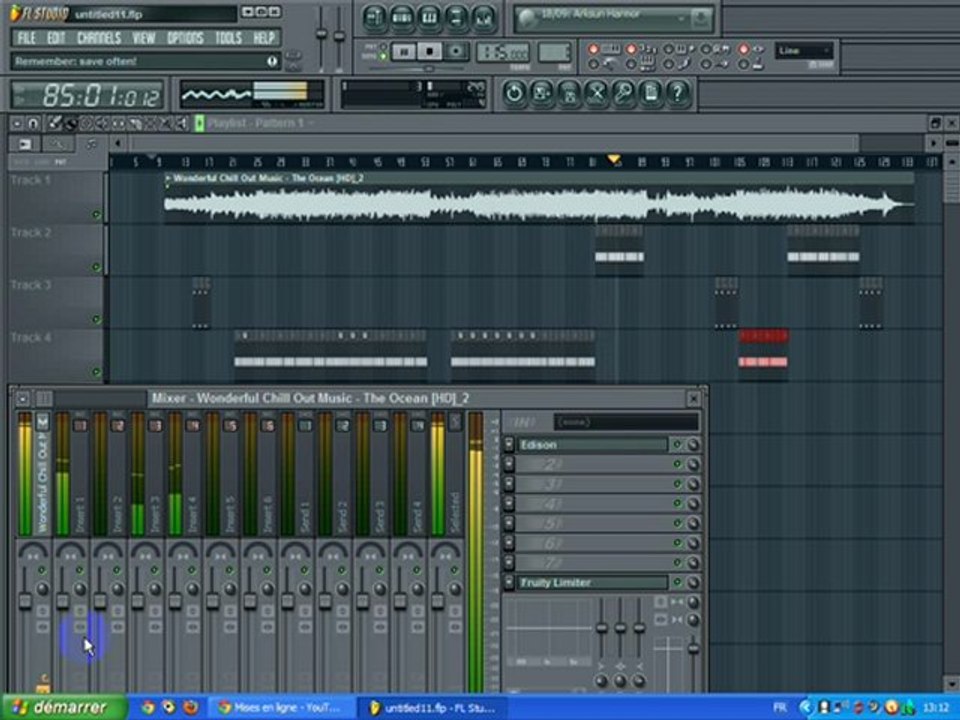Open the piano roll view icon

[x=429, y=18]
